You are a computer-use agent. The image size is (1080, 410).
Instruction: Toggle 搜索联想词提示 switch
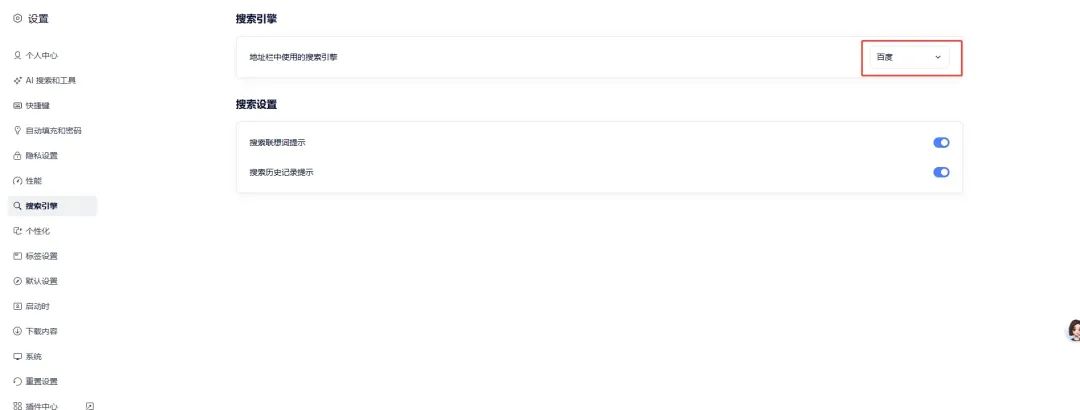point(941,143)
